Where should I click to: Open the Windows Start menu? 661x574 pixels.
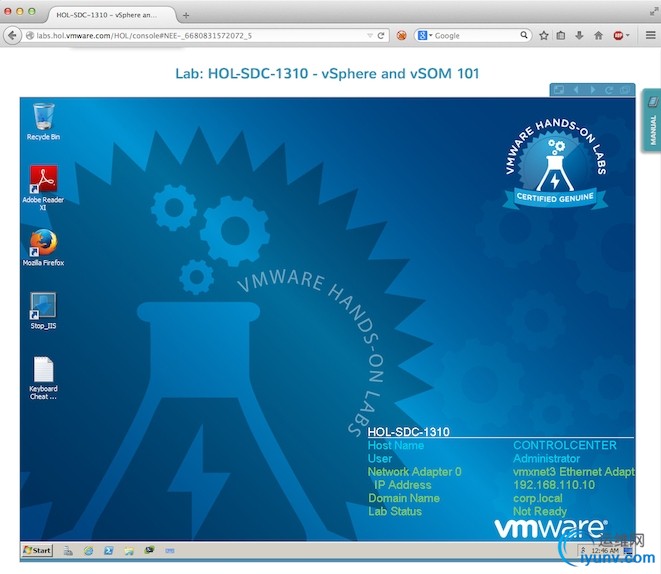pyautogui.click(x=38, y=550)
